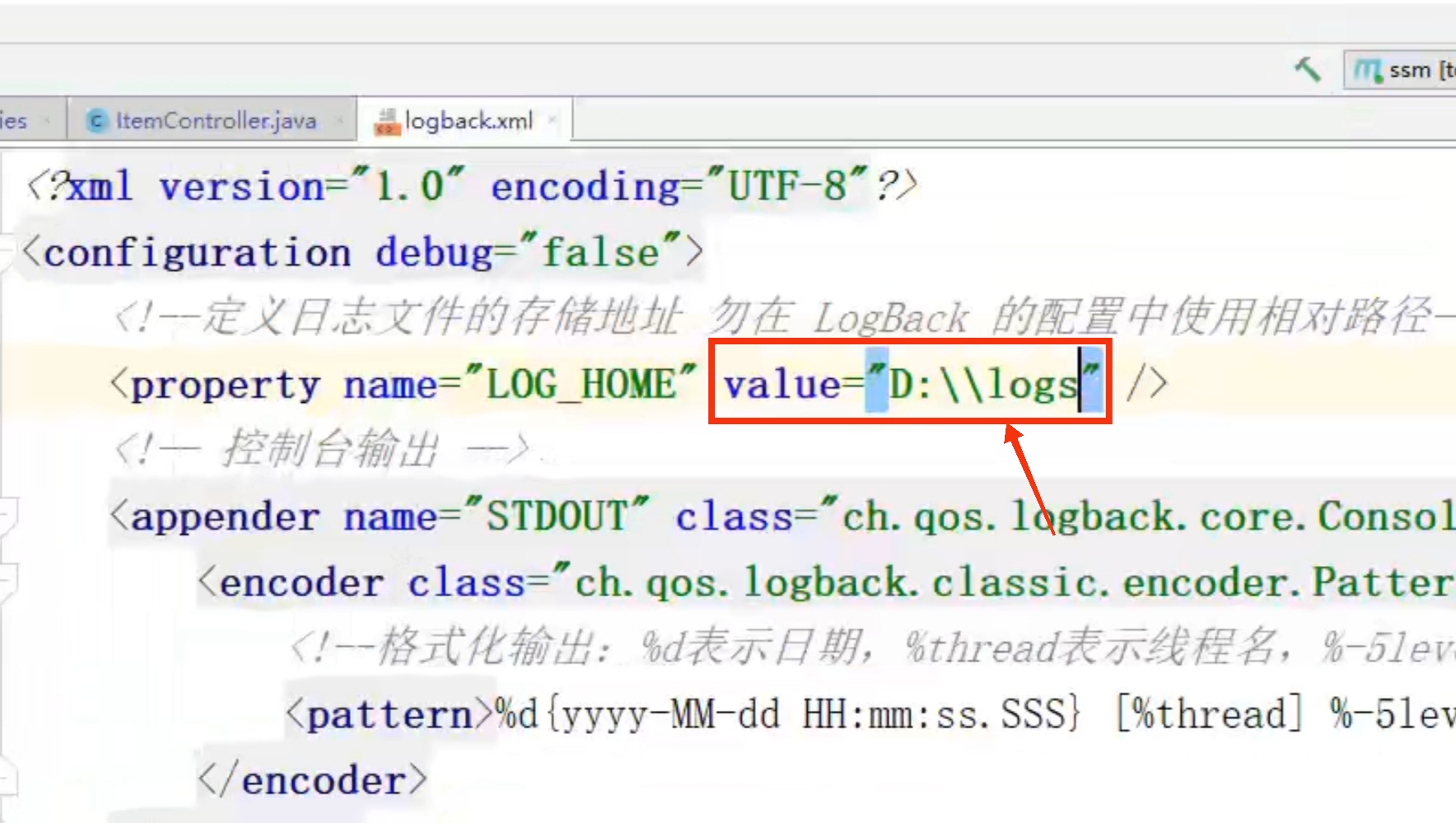Select the logback.xml editor tab
Screen dimensions: 1456x823
[x=469, y=121]
